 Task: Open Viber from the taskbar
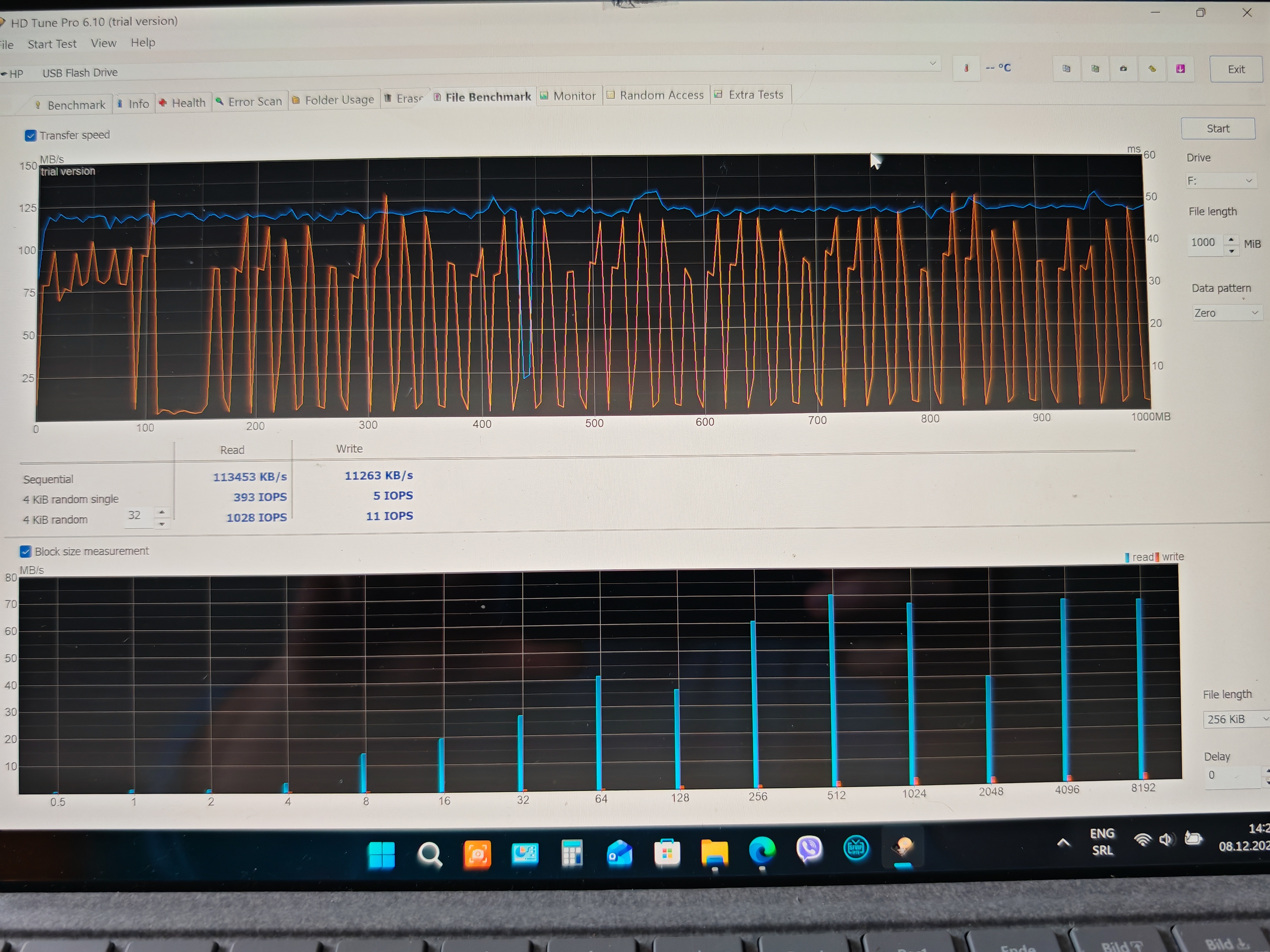click(x=809, y=849)
